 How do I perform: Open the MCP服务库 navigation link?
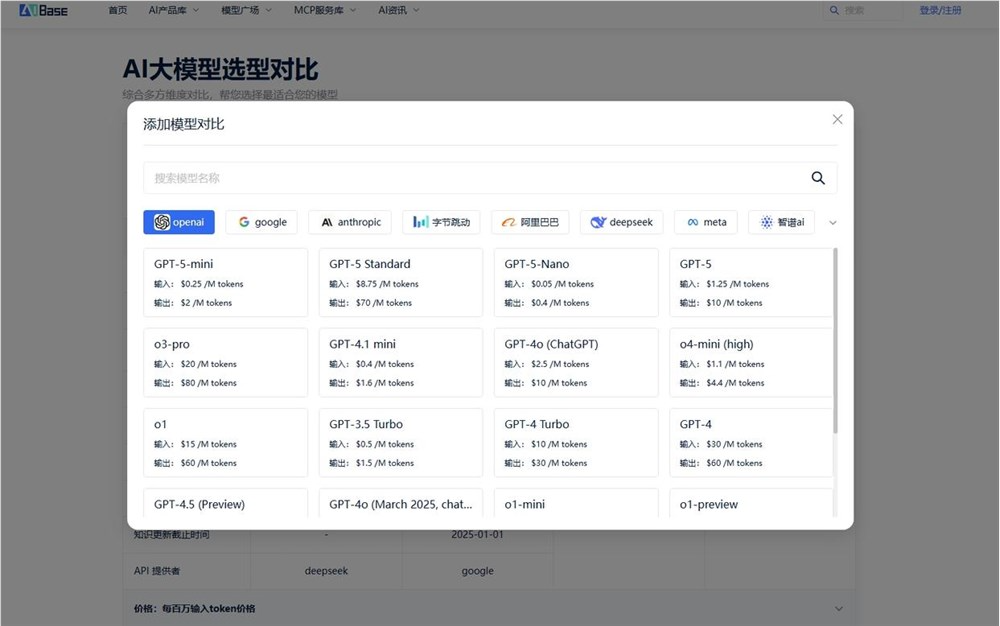tap(317, 10)
